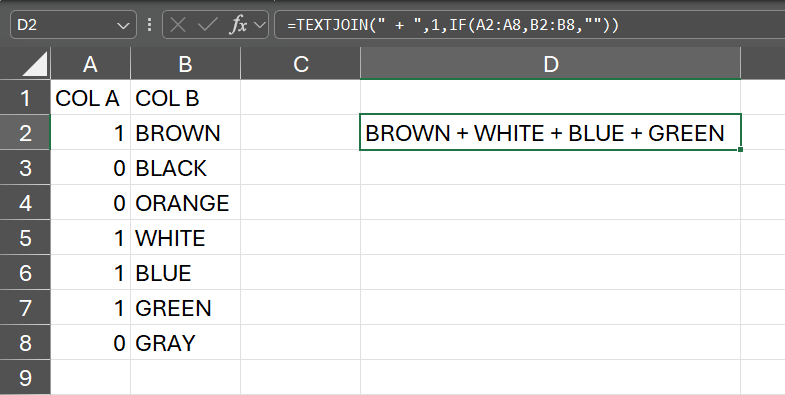
Task: Expand the Name Box dropdown arrow
Action: pyautogui.click(x=123, y=25)
